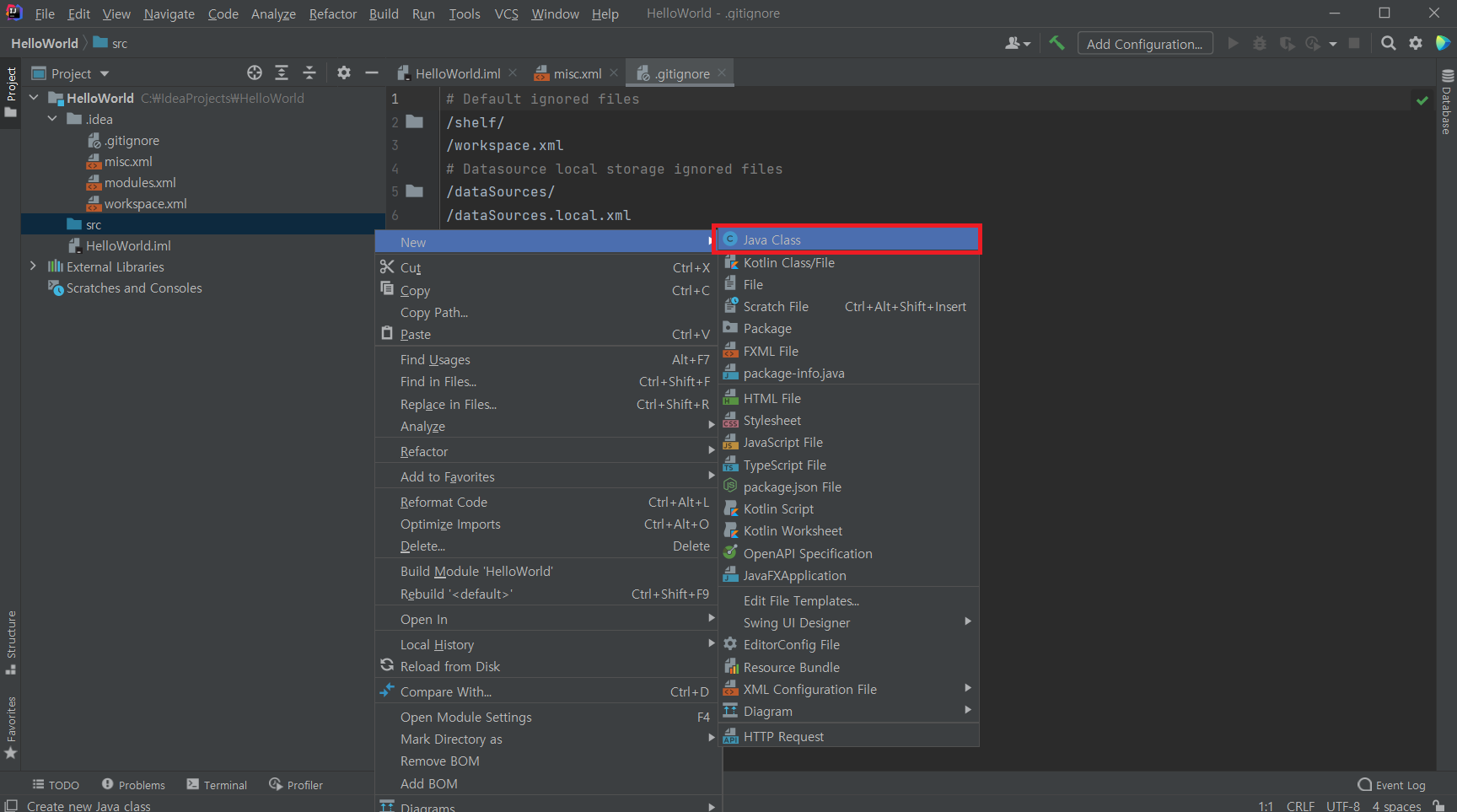
Task: Click the Expand All icon in Project panel
Action: 282,73
